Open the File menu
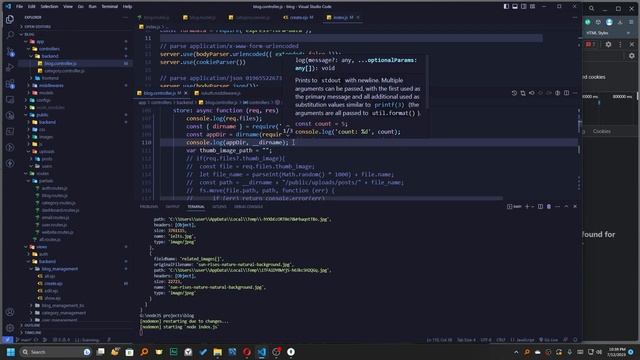Image resolution: width=640 pixels, height=360 pixels. pyautogui.click(x=19, y=7)
